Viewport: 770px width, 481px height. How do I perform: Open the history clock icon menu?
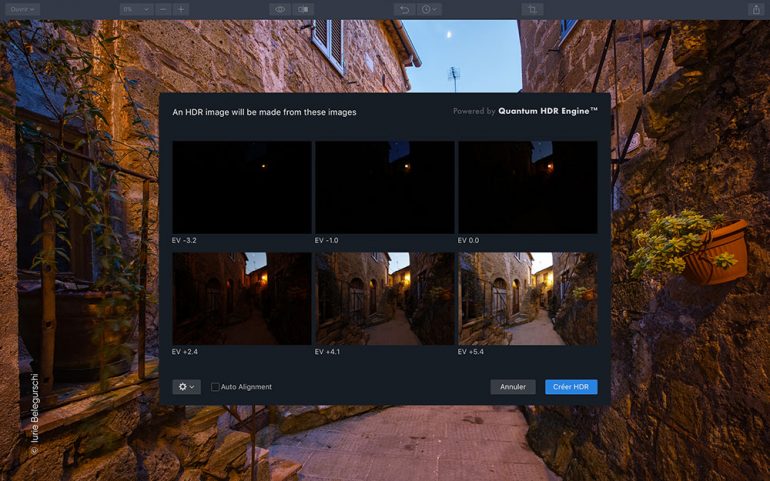430,9
